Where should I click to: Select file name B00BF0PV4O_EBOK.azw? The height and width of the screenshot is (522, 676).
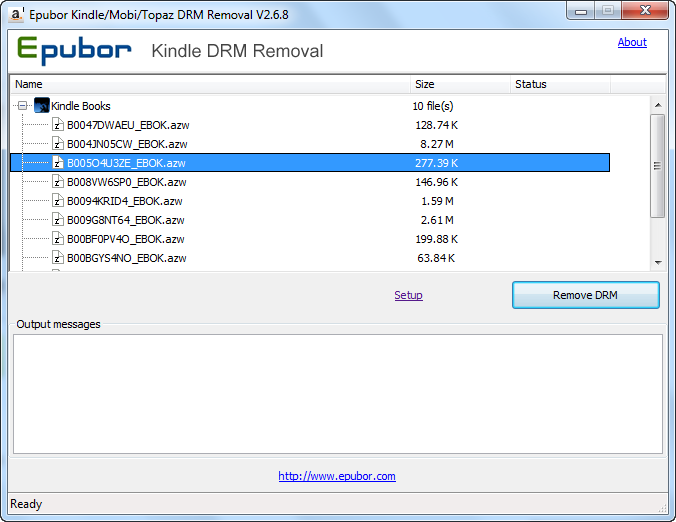(125, 239)
